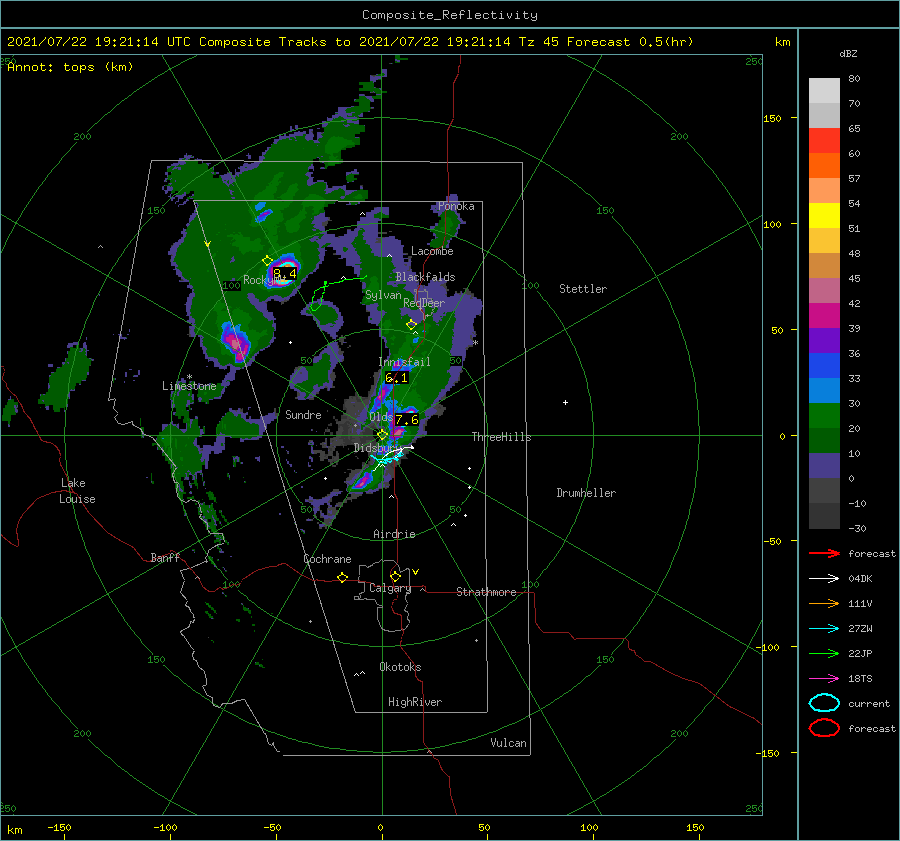Viewport: 900px width, 841px height.
Task: Select the blue 33-36 dBZ swatch
Action: (x=824, y=366)
